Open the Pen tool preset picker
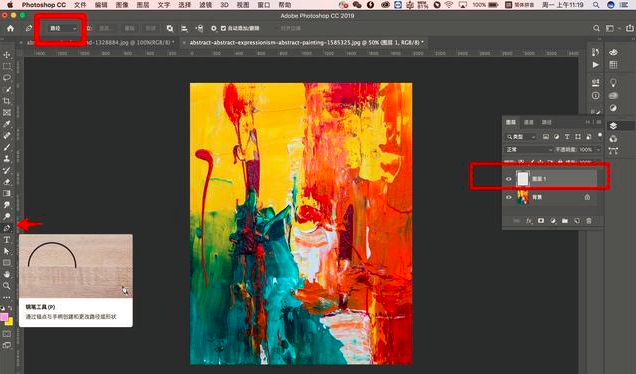 pyautogui.click(x=29, y=28)
